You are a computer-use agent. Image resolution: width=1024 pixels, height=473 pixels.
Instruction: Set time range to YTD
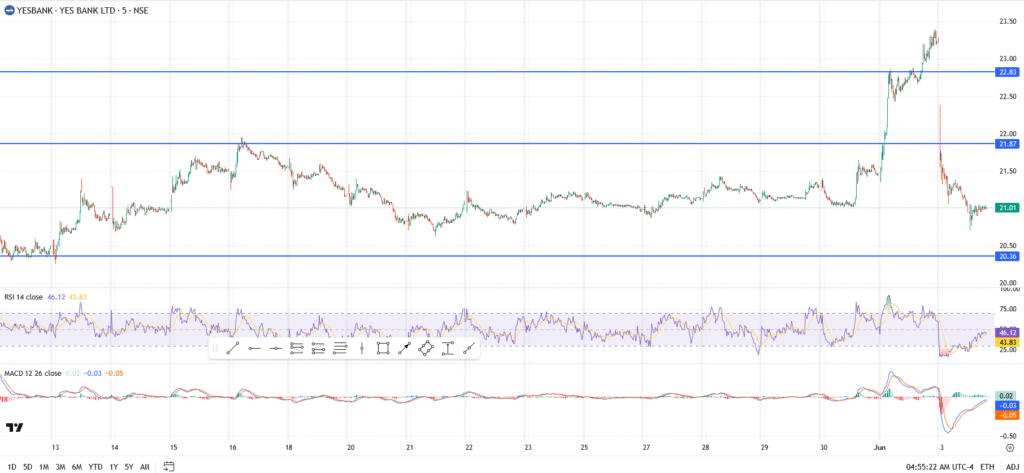coord(96,466)
